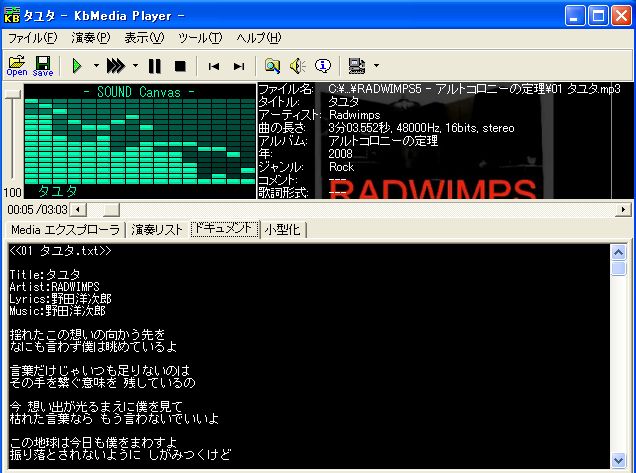The width and height of the screenshot is (636, 473).
Task: Click the Open file icon
Action: click(x=17, y=66)
